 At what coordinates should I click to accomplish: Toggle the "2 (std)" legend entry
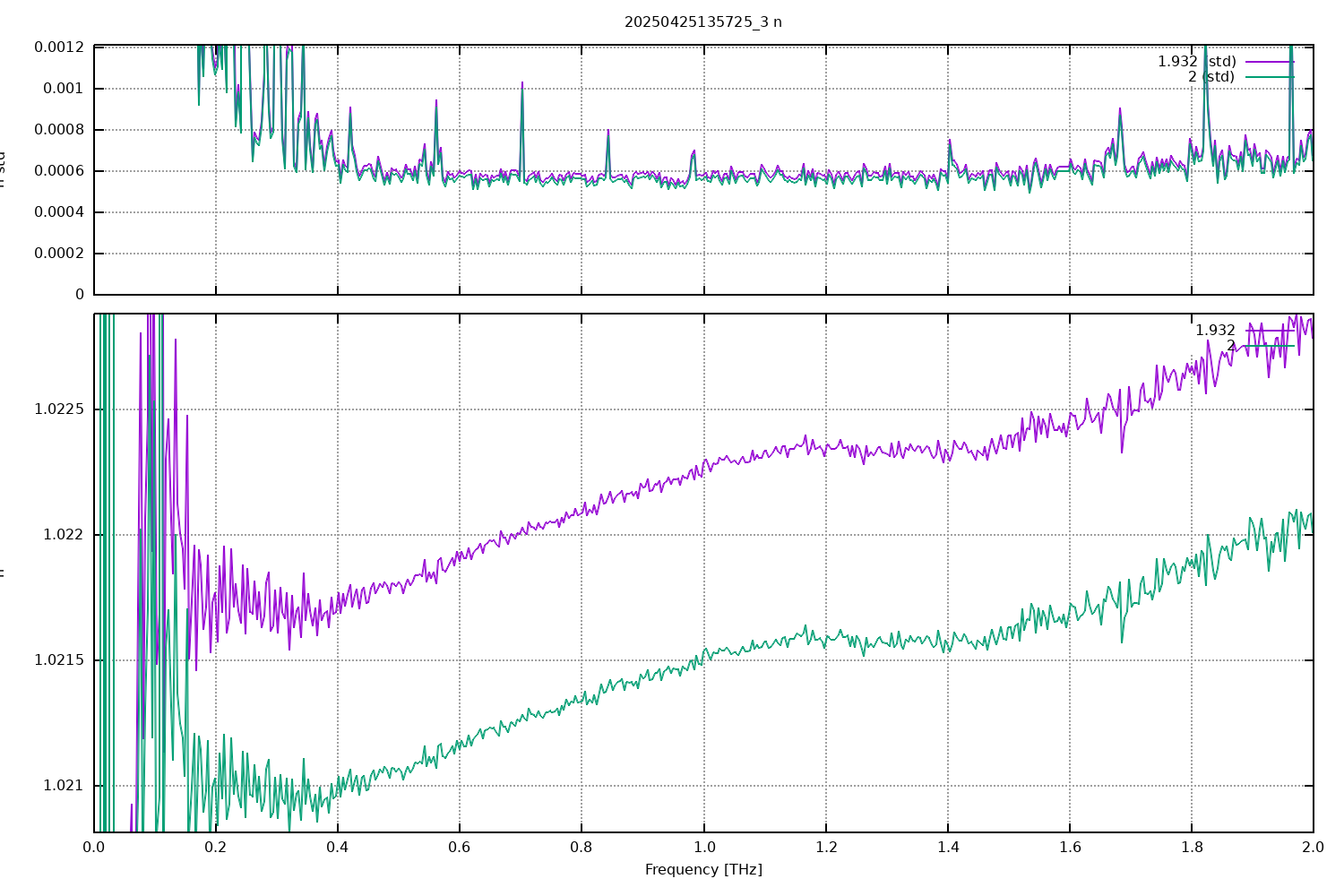[x=1210, y=77]
